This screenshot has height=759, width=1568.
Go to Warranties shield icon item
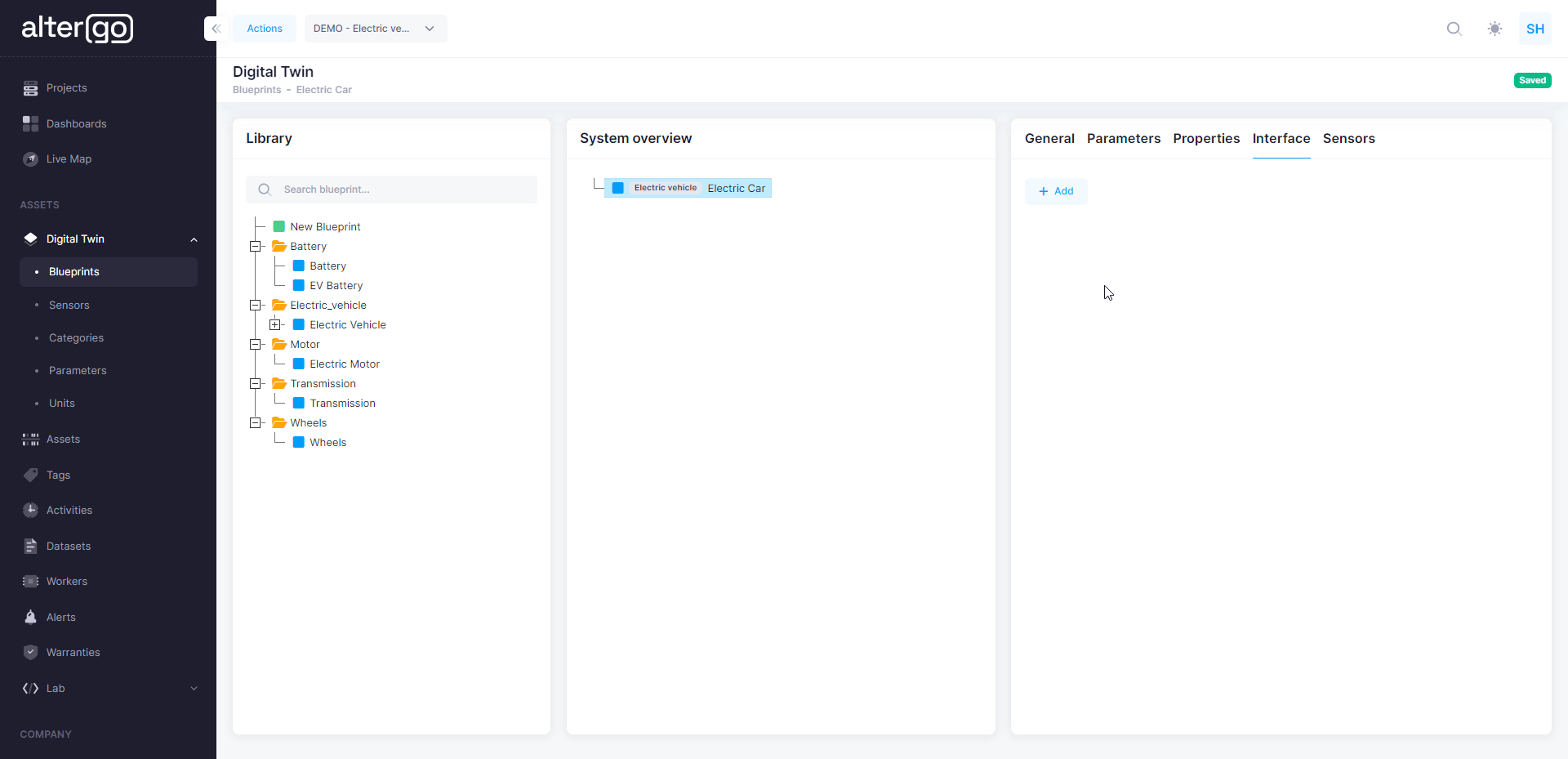73,652
